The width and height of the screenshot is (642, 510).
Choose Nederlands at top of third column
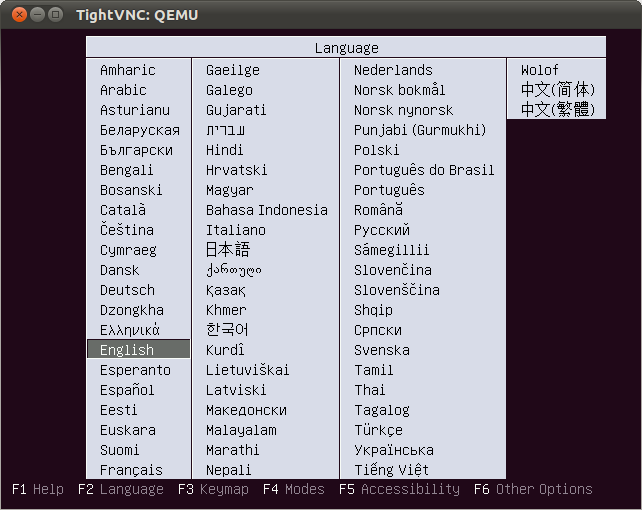tap(393, 70)
